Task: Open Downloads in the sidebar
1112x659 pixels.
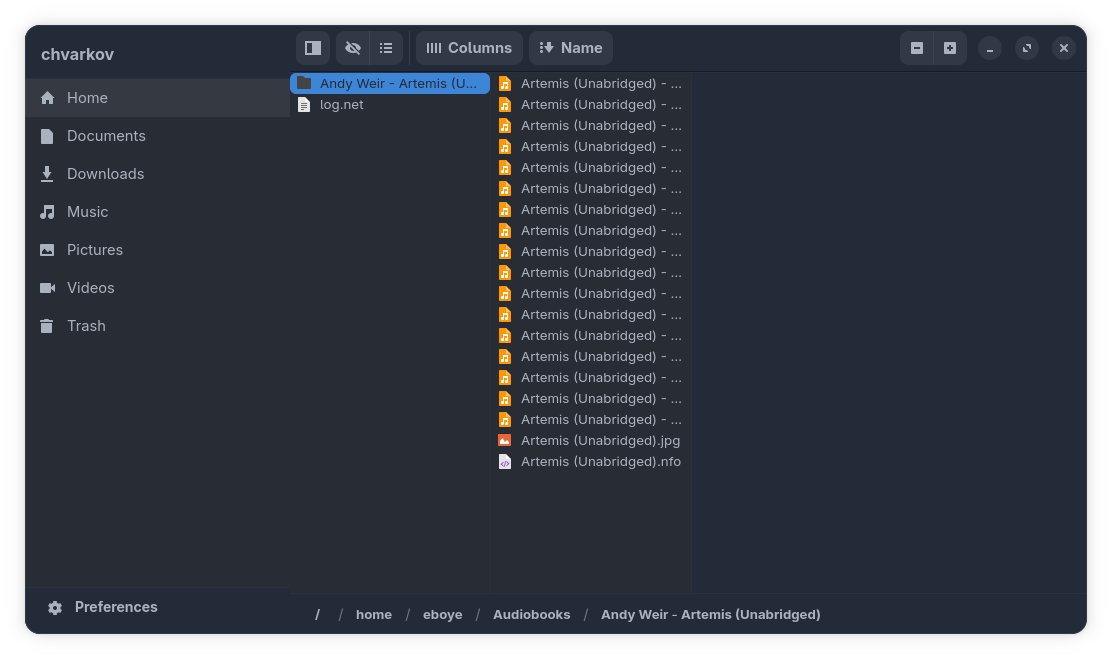Action: (x=157, y=174)
